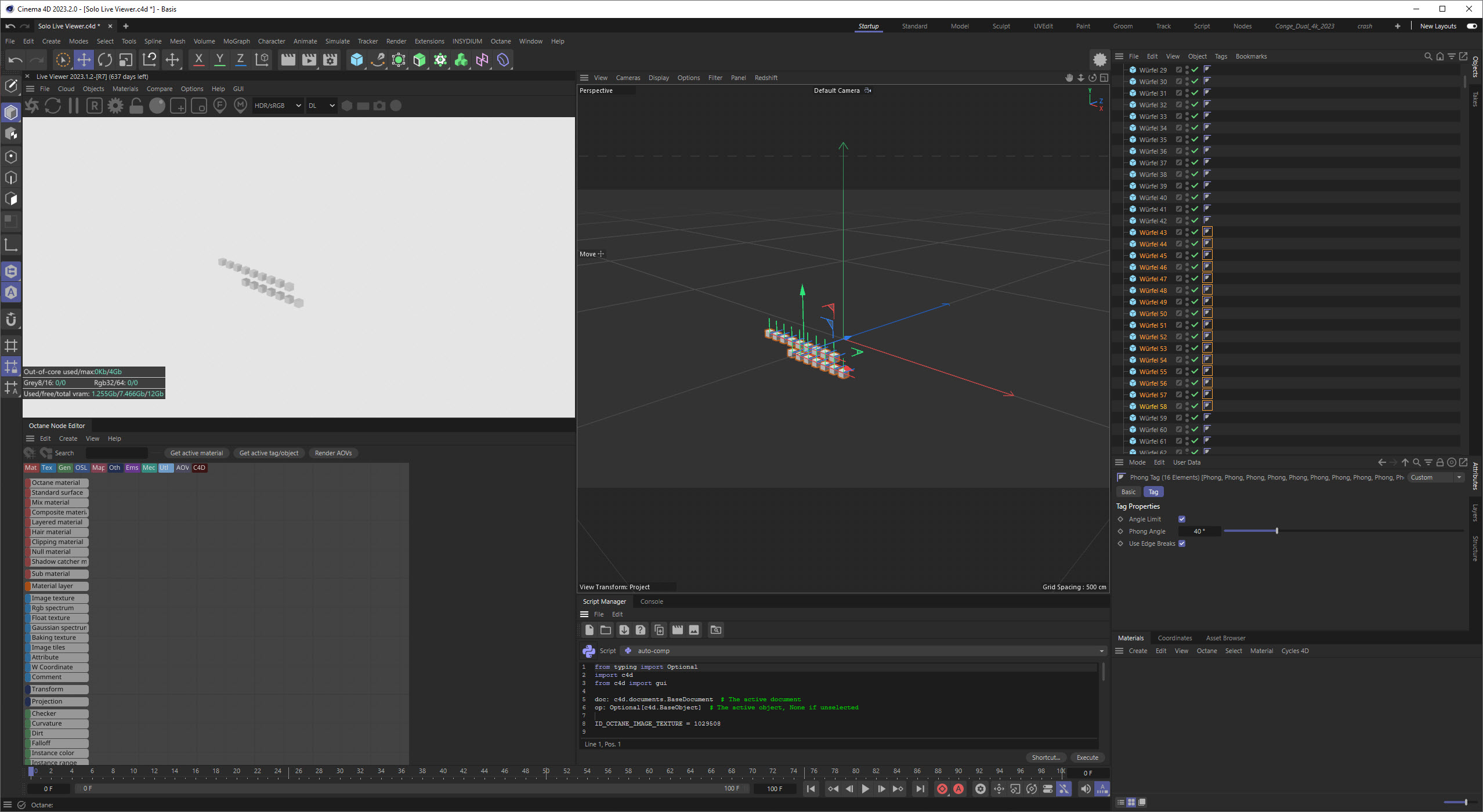This screenshot has width=1483, height=812.
Task: Select the Rotate tool in the top toolbar
Action: coord(105,60)
